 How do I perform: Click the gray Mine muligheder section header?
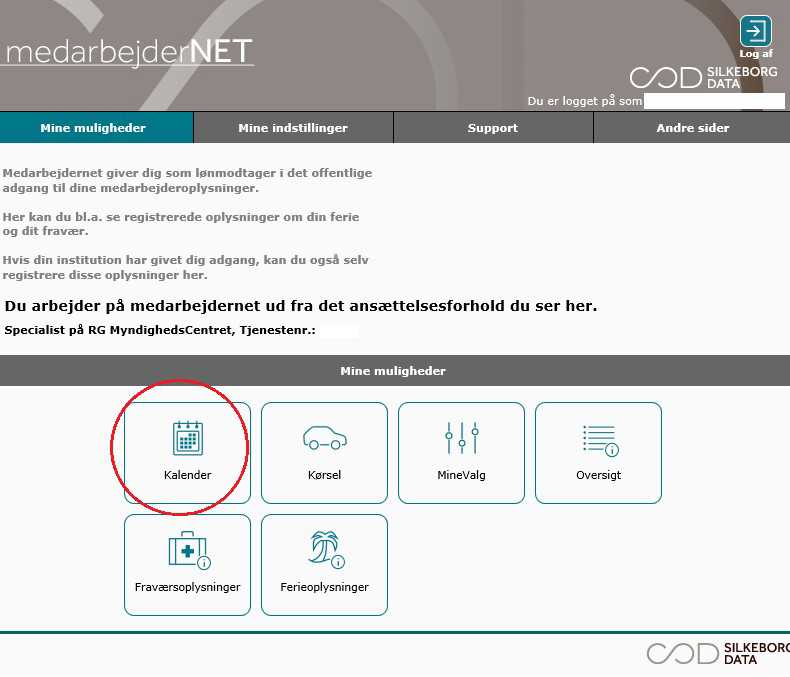point(393,371)
